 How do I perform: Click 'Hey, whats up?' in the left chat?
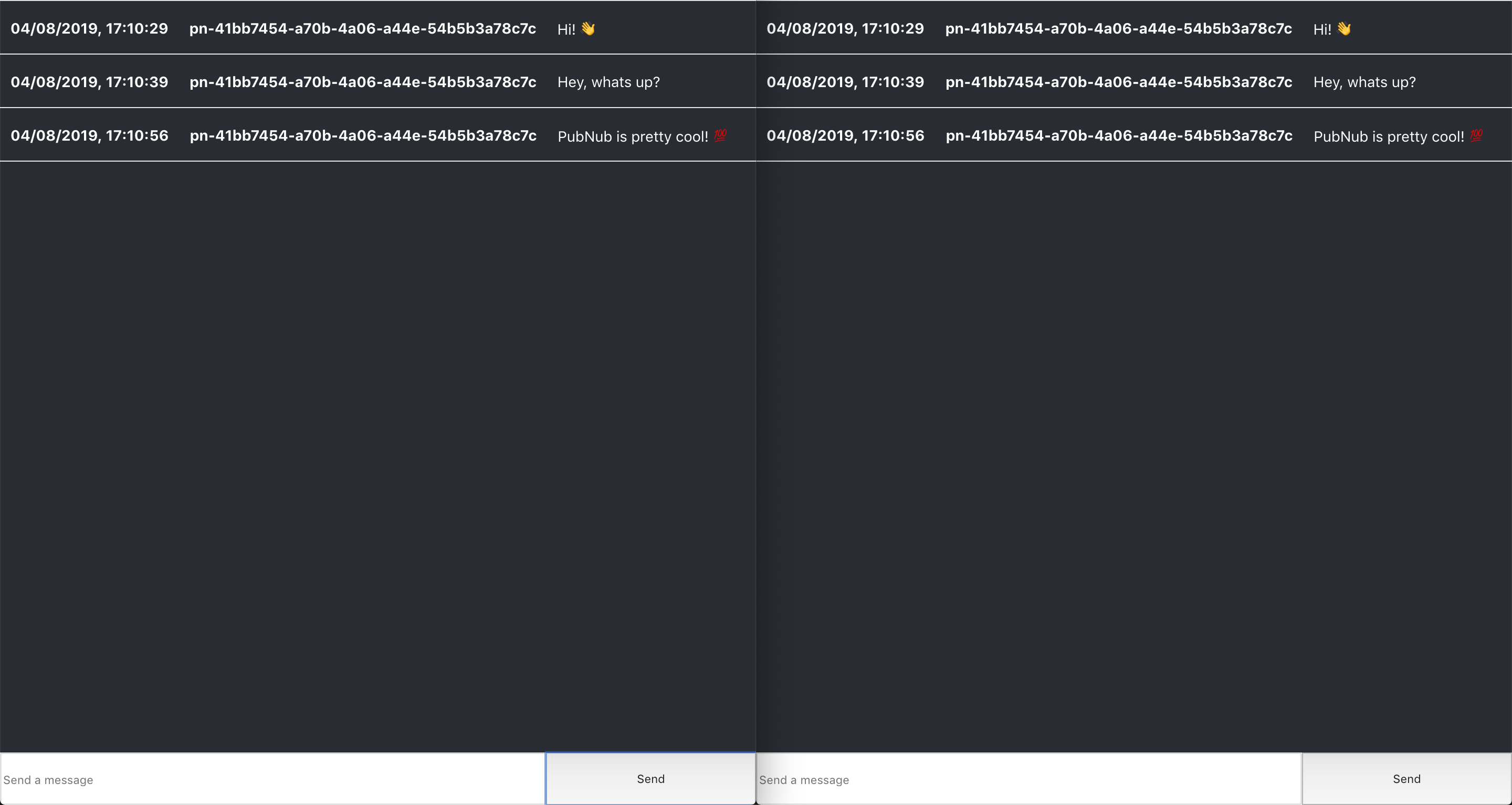(x=608, y=82)
